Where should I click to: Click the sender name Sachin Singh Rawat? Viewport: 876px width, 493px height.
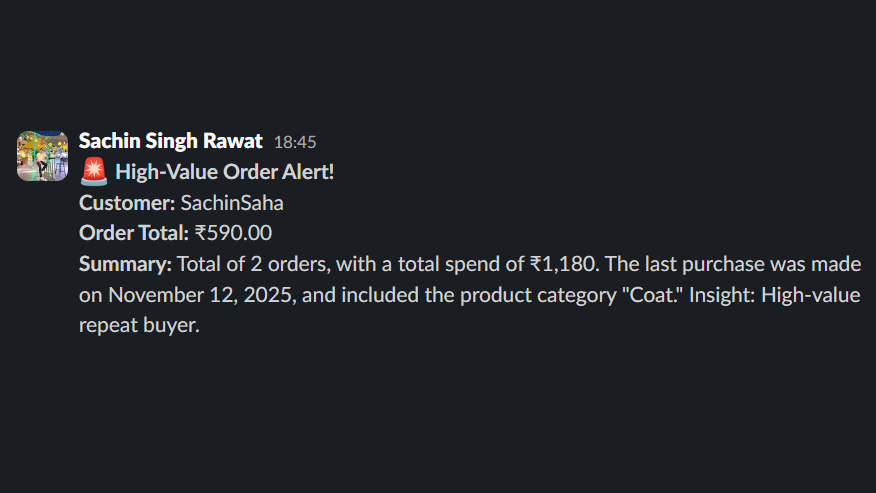170,141
